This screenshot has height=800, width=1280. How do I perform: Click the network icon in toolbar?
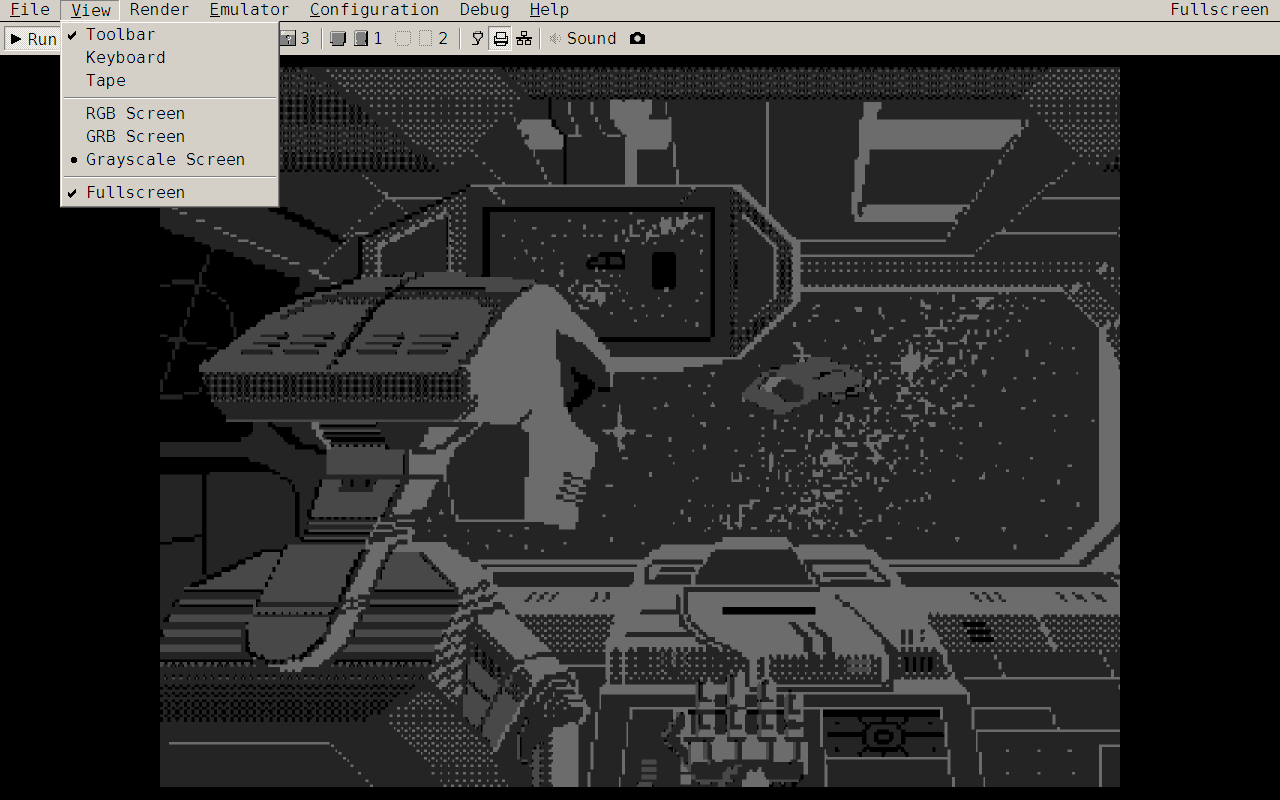[524, 39]
